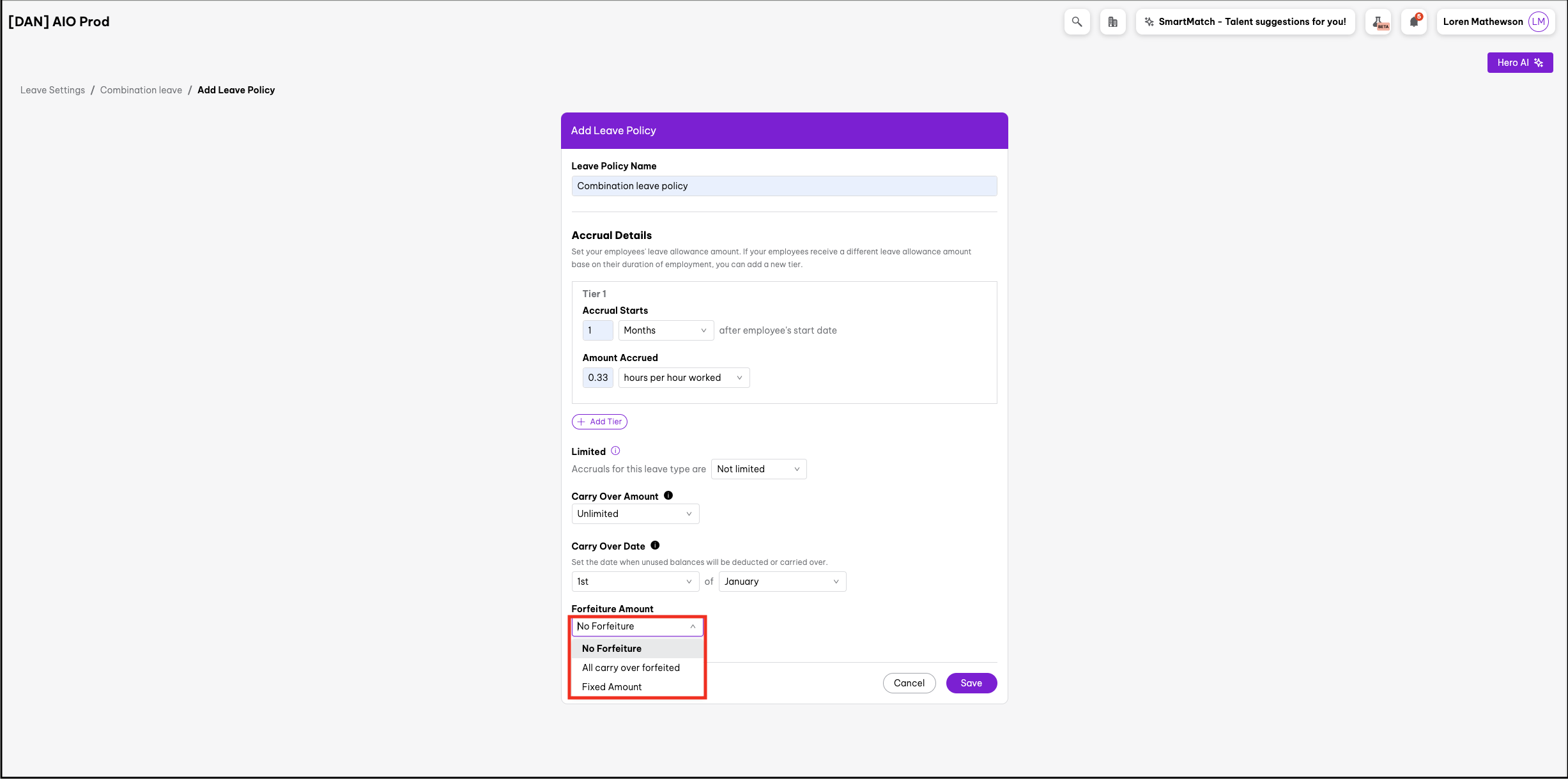Choose the Fixed Amount option
The height and width of the screenshot is (779, 1568).
click(x=611, y=687)
